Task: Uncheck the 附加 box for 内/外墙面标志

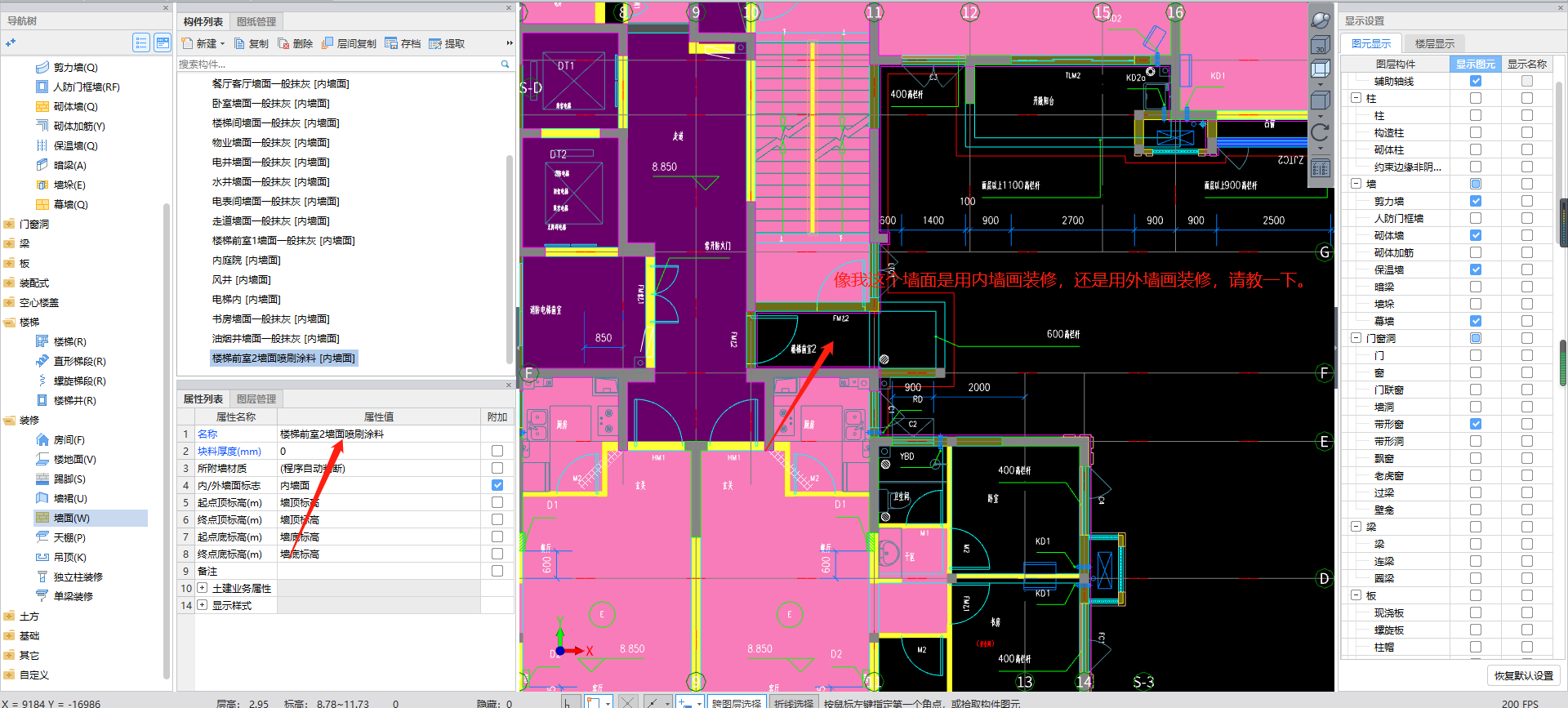Action: (x=497, y=485)
